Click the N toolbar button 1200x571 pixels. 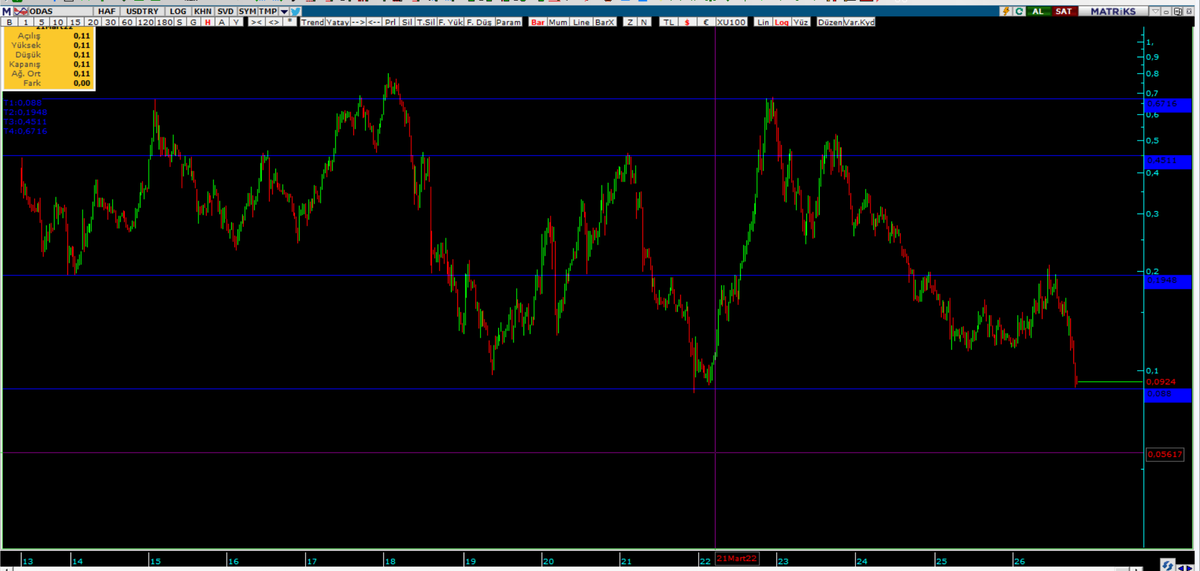pyautogui.click(x=643, y=22)
